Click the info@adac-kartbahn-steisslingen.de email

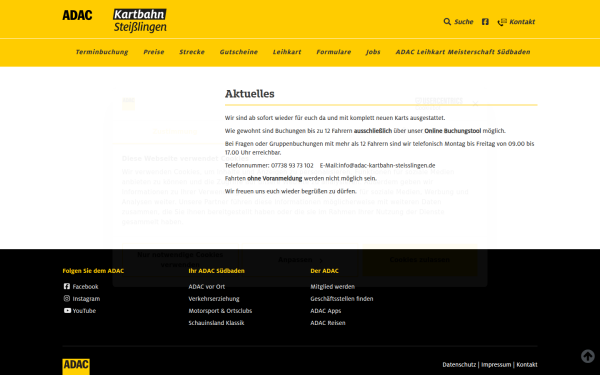coord(387,166)
